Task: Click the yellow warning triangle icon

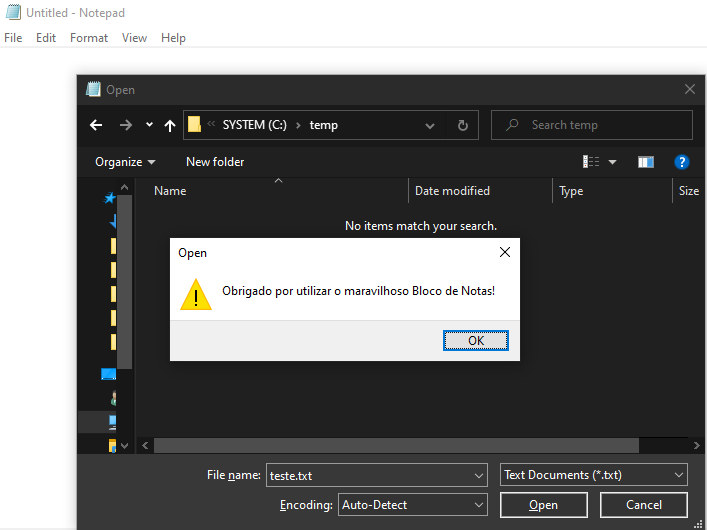Action: 196,295
